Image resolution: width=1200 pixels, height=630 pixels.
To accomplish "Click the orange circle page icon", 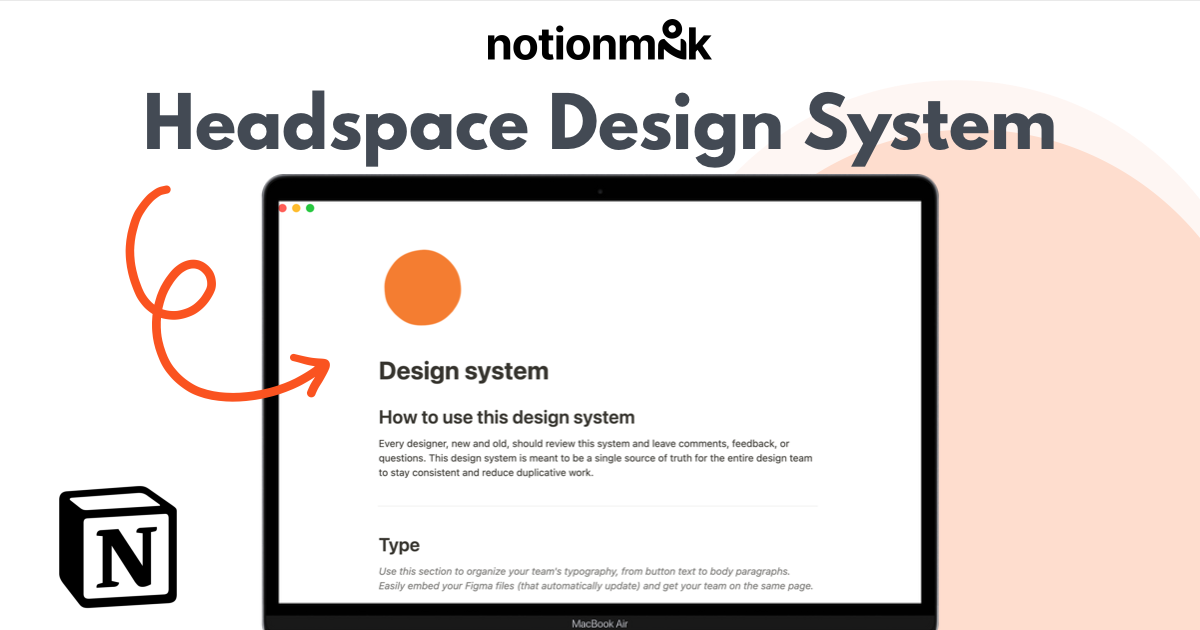I will [422, 287].
